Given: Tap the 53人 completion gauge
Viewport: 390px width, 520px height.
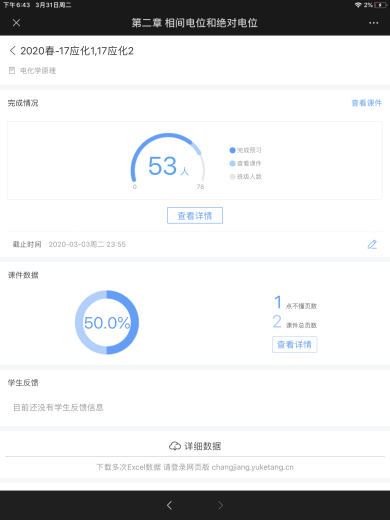Looking at the screenshot, I should click(x=168, y=161).
